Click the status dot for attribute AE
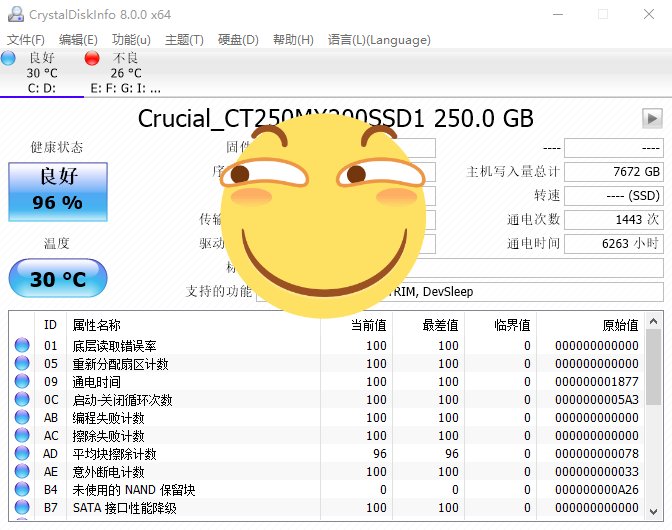The image size is (672, 530). coord(22,471)
